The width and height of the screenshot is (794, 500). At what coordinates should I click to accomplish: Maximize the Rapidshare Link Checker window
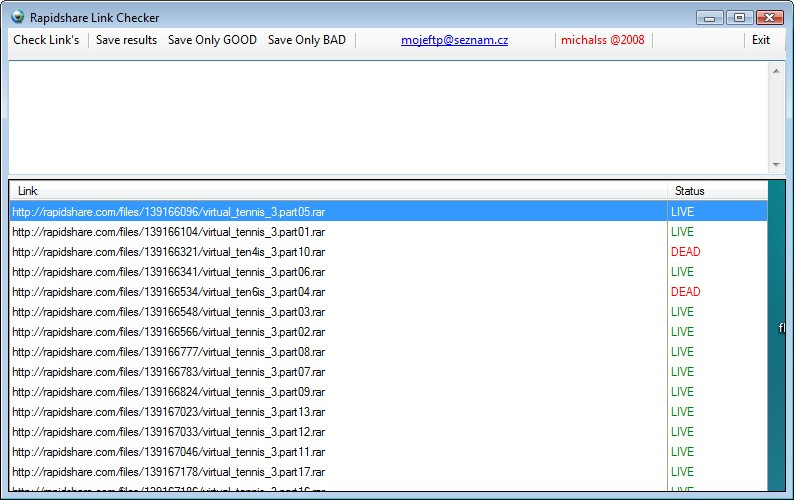tap(739, 18)
